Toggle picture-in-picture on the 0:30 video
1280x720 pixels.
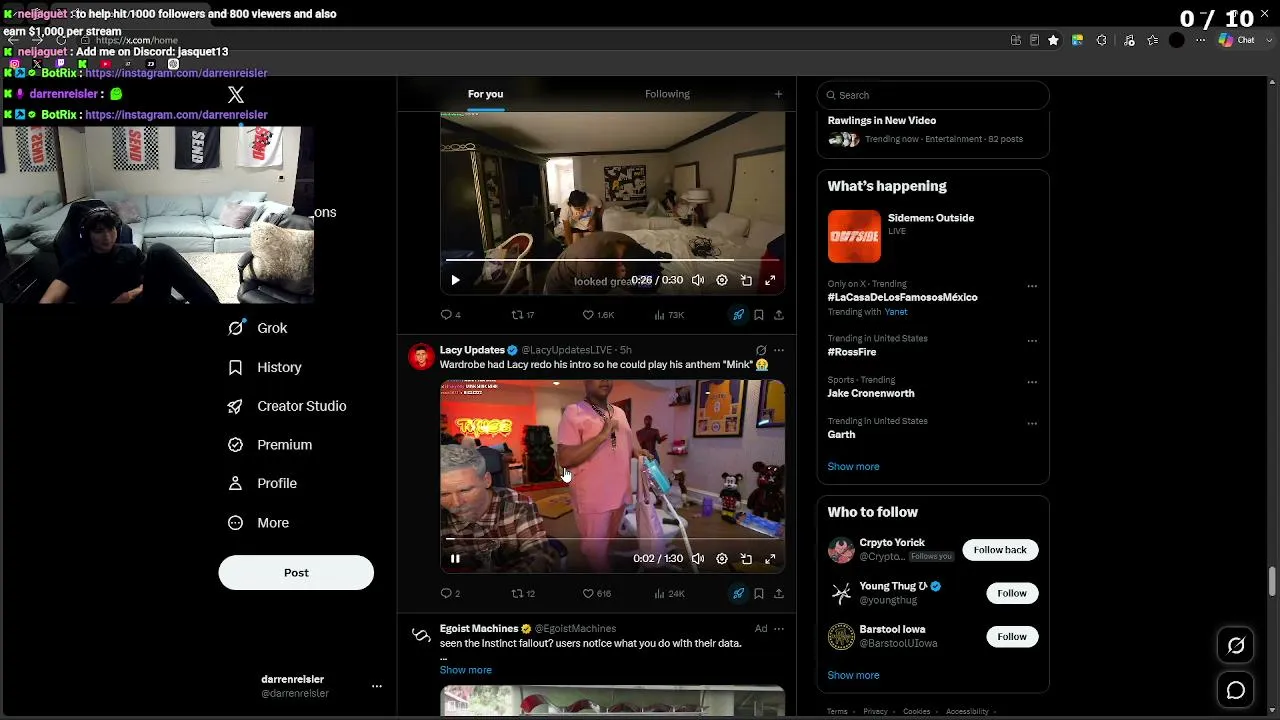coord(746,281)
